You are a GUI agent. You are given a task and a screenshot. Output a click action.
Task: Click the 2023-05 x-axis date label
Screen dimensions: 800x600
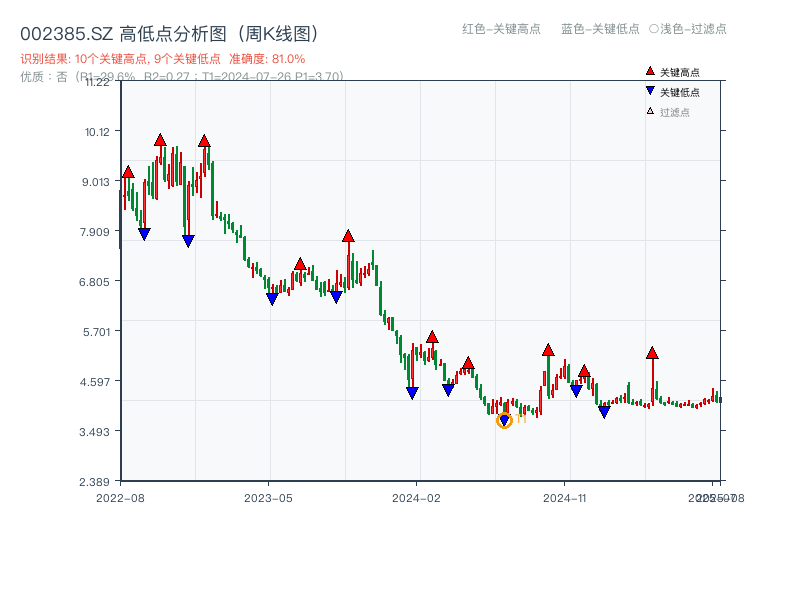tap(268, 497)
